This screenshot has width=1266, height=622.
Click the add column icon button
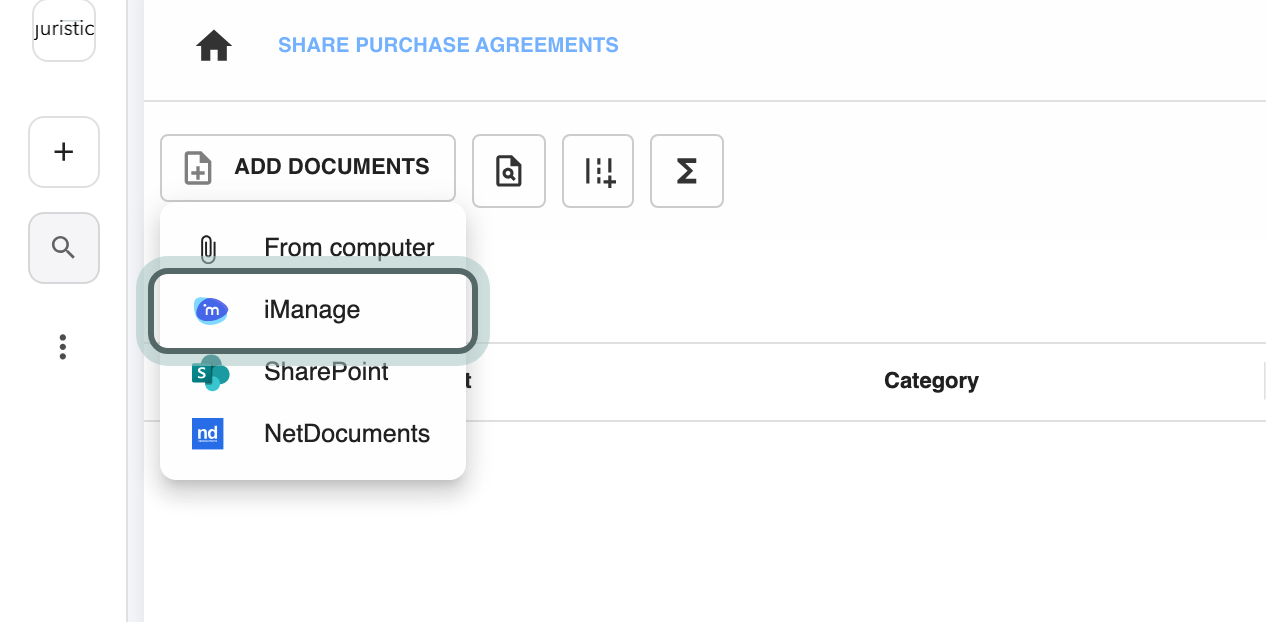coord(598,171)
